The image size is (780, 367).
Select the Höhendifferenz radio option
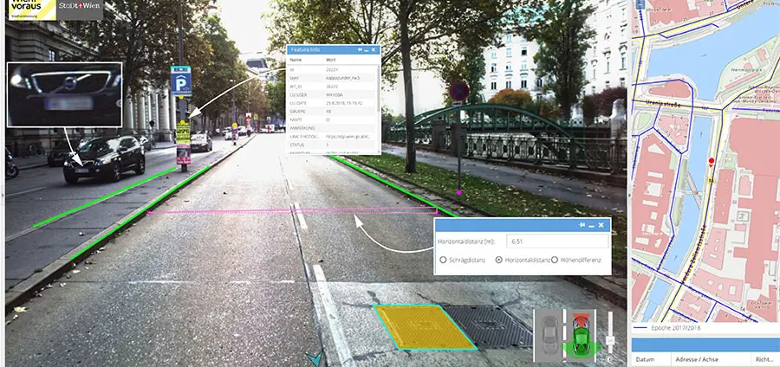[x=554, y=260]
